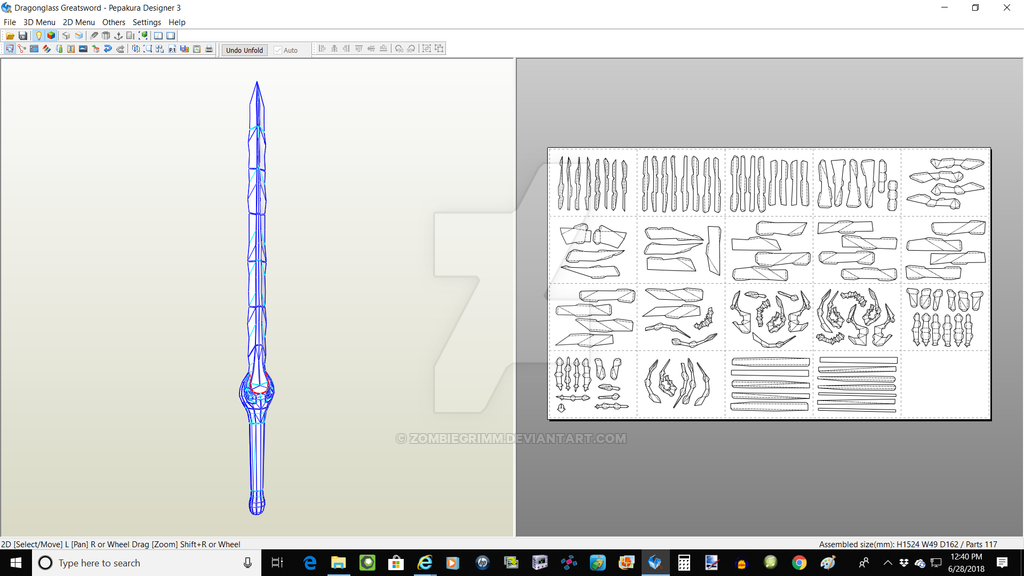Open the 2D Menu
Screen dimensions: 1024x576
click(x=78, y=22)
